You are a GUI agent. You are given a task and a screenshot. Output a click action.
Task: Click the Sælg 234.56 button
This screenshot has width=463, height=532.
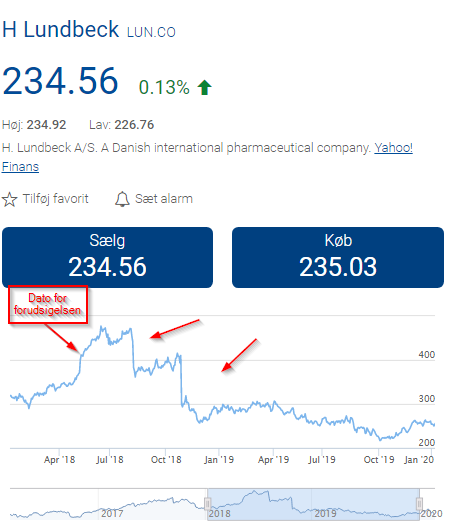pos(108,258)
